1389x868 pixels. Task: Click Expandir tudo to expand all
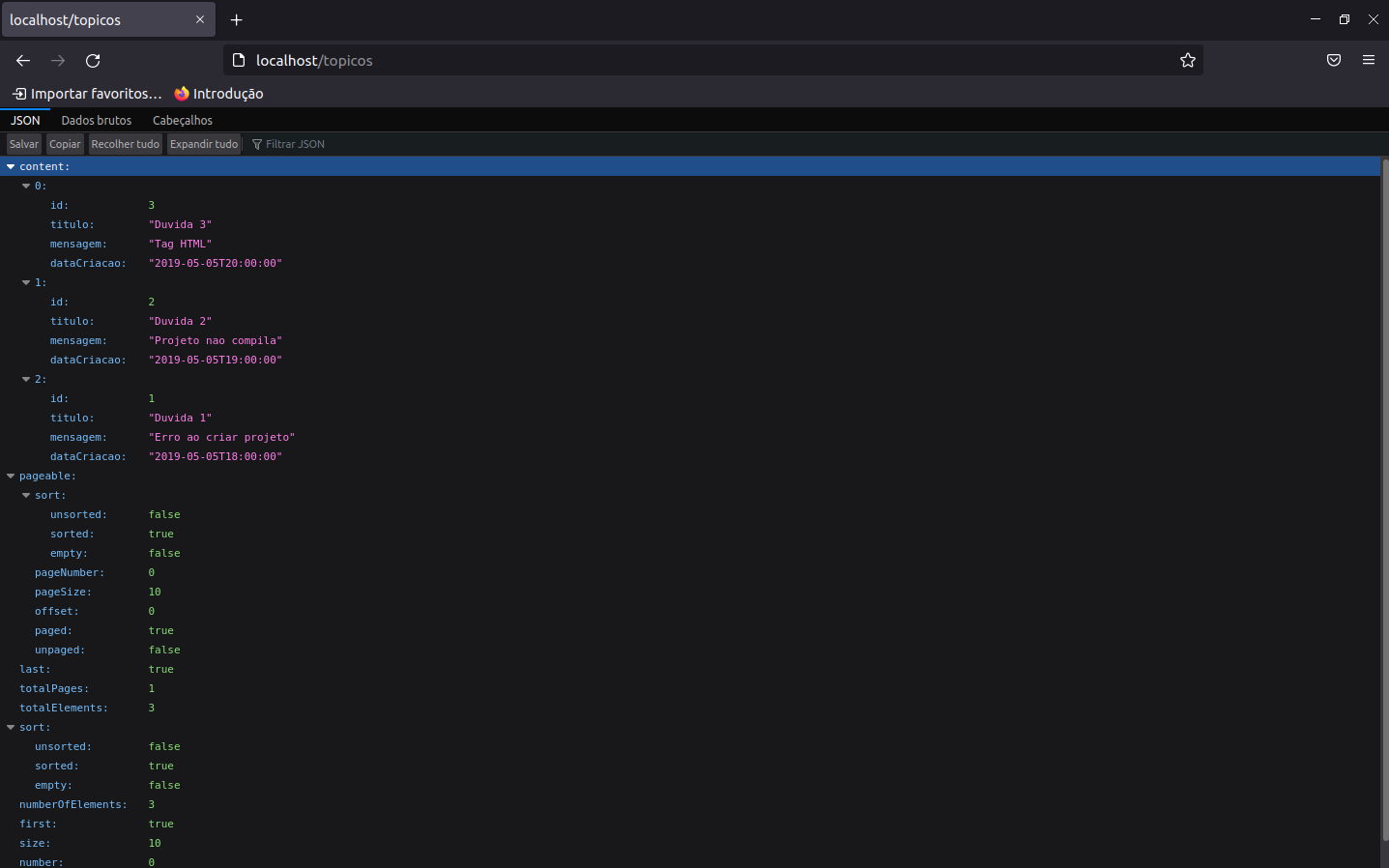(x=204, y=144)
